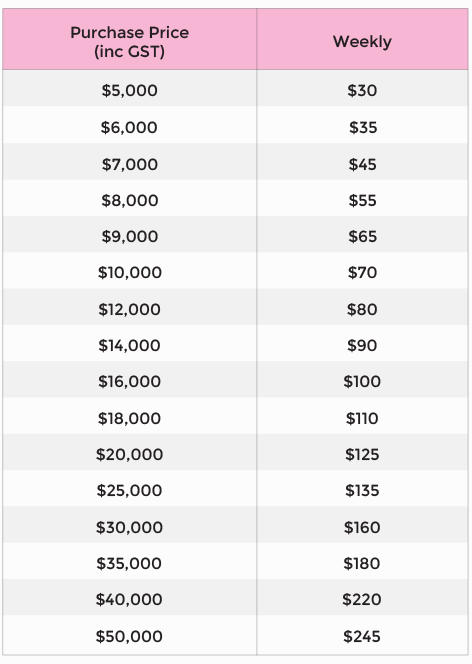472x664 pixels.
Task: Select the $30,000 purchase price
Action: pos(130,527)
